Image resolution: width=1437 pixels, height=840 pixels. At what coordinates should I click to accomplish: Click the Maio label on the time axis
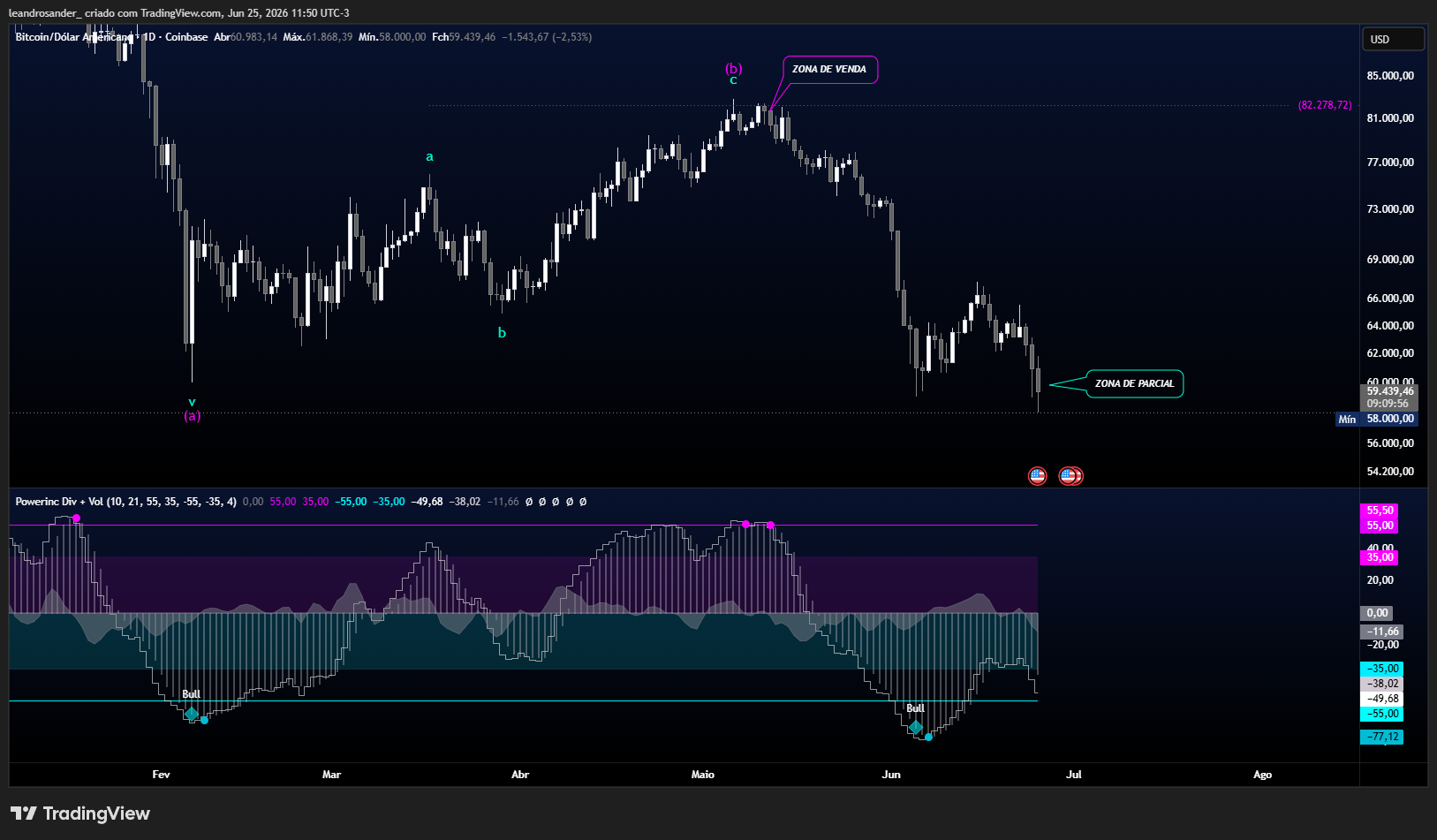click(703, 775)
